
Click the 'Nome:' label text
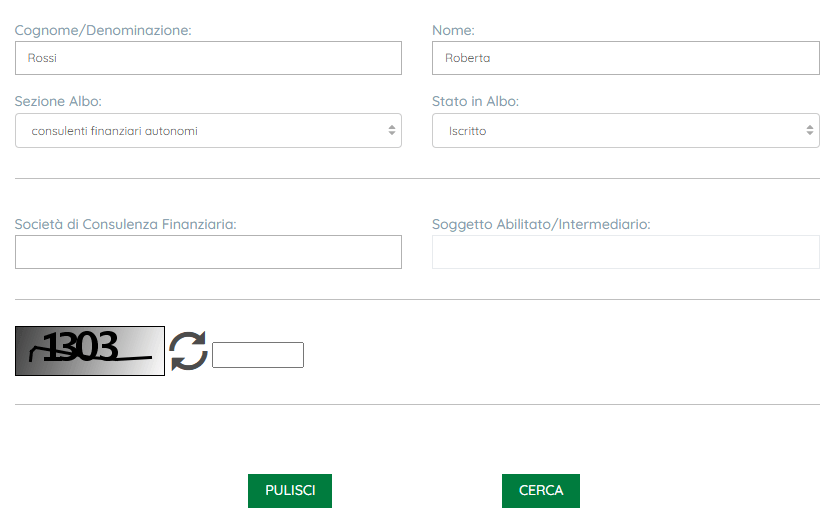pyautogui.click(x=453, y=31)
